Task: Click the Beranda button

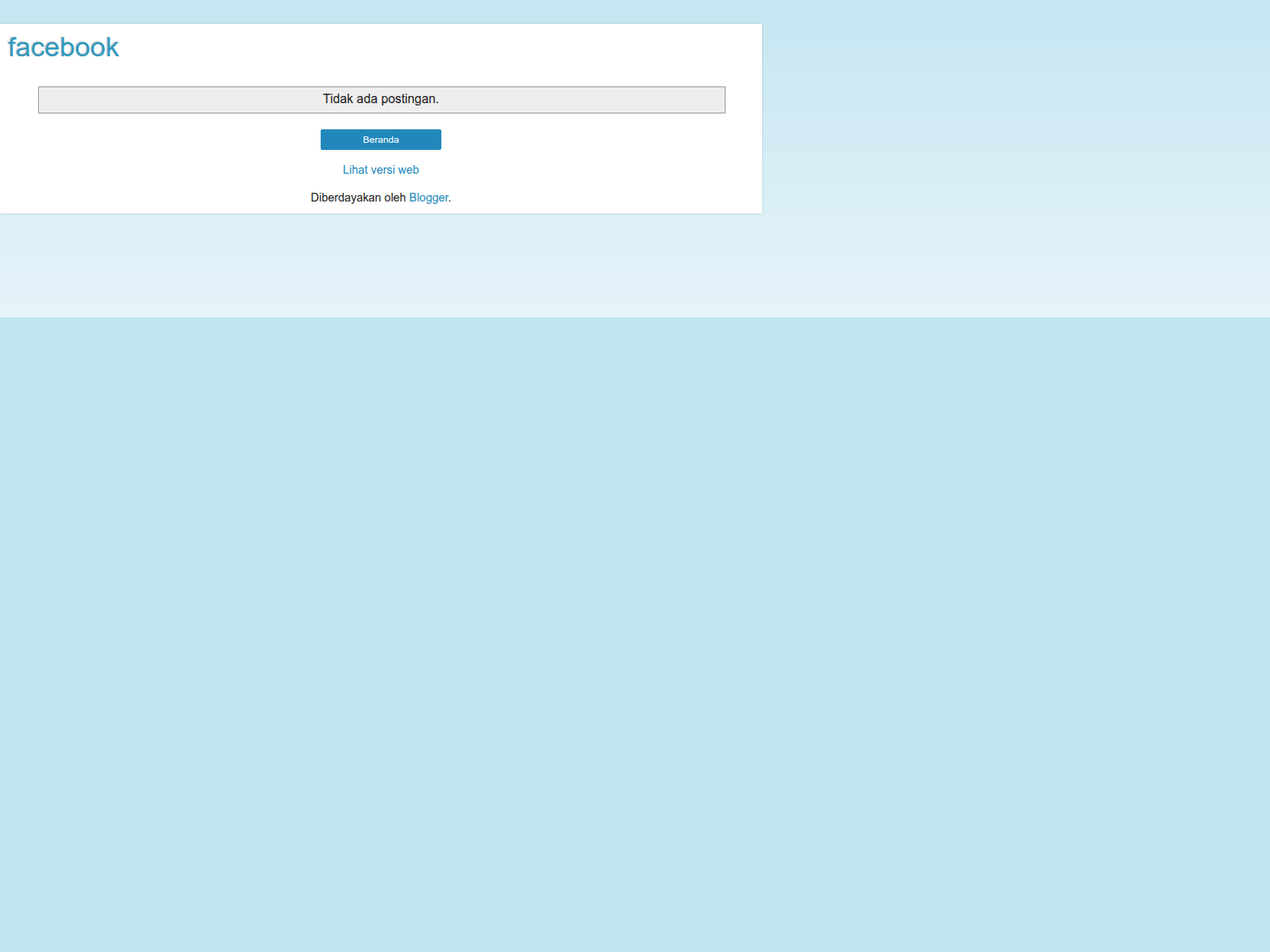Action: [x=381, y=140]
